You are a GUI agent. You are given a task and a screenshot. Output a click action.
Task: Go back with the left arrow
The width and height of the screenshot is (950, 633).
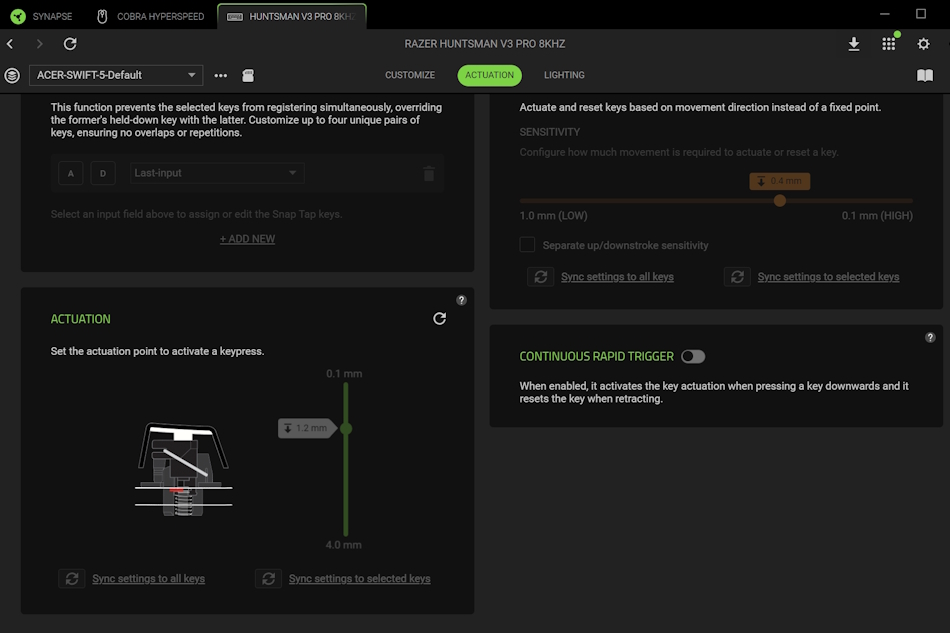10,44
